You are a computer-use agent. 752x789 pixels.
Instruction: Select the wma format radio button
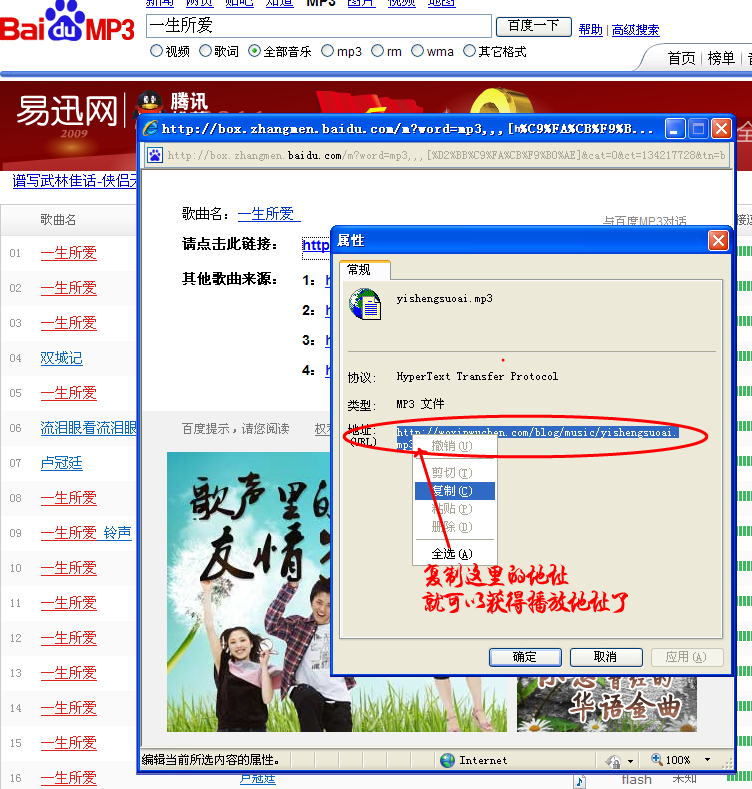(417, 51)
